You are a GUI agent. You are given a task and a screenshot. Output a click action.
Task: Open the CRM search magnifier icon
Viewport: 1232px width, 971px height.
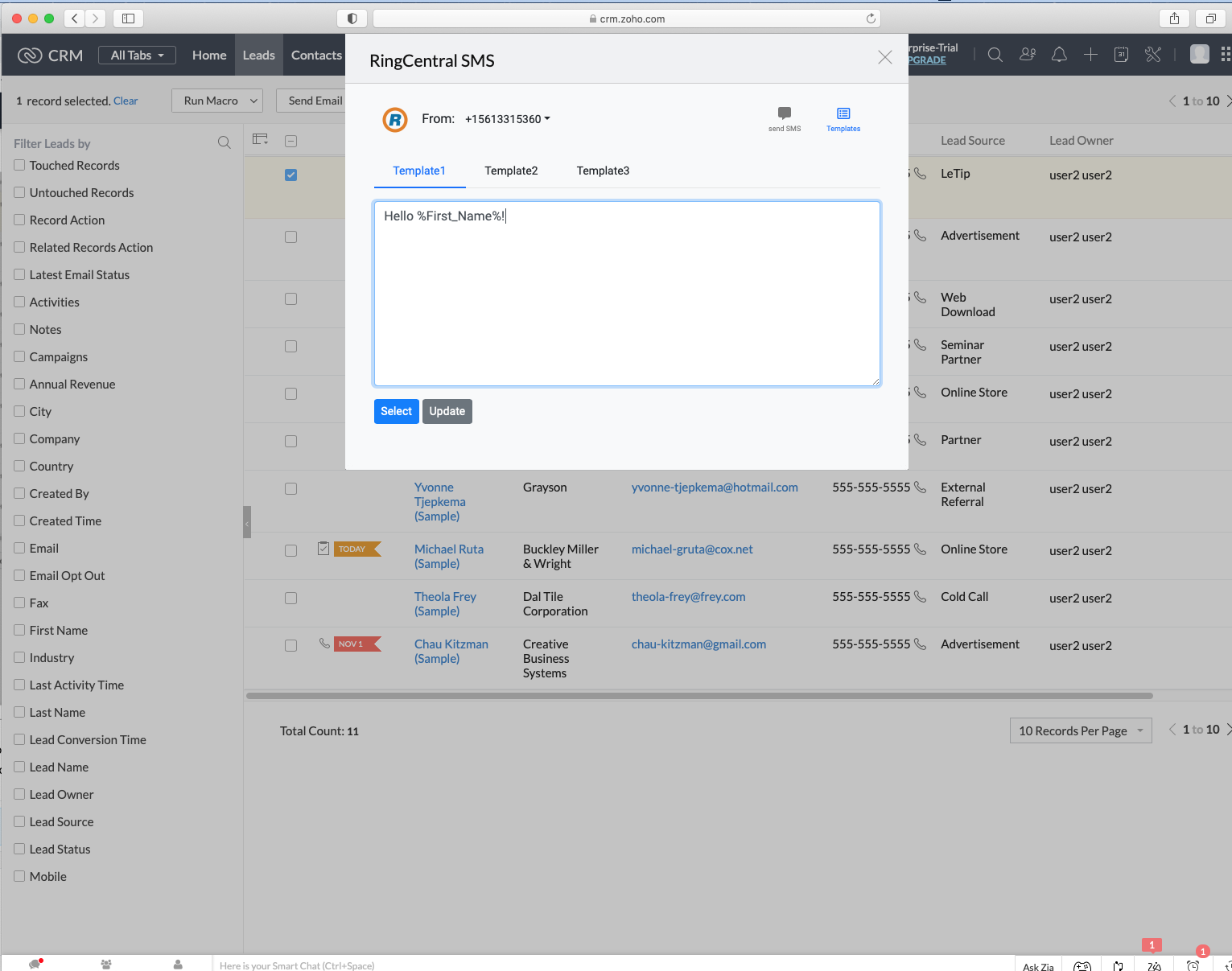(995, 55)
